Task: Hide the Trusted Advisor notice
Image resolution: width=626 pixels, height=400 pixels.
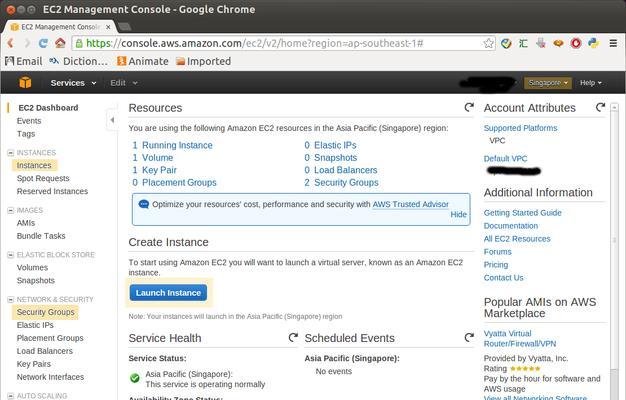Action: [x=458, y=215]
